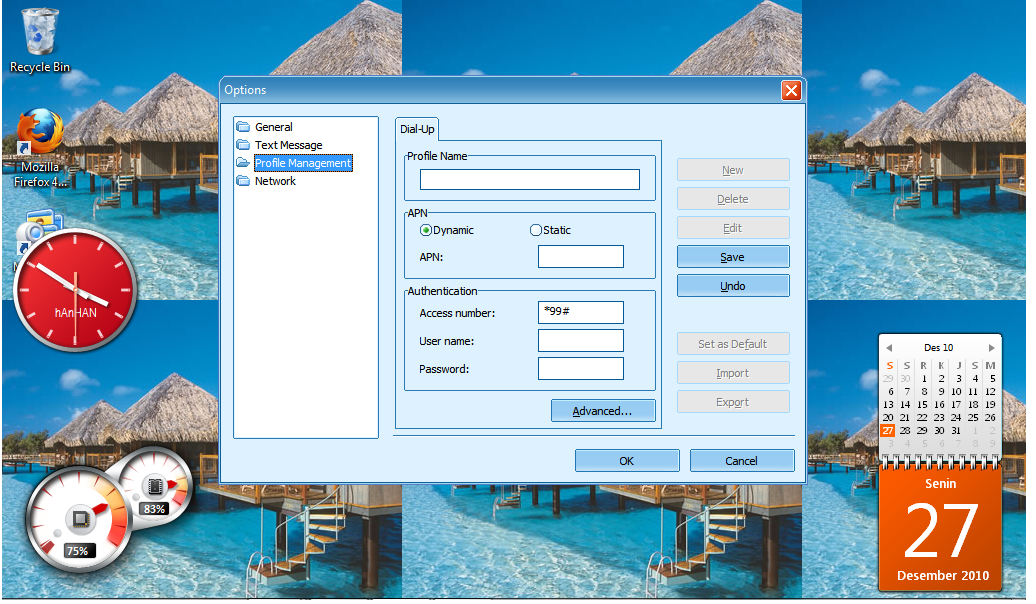Click the Undo button
This screenshot has width=1036, height=604.
(733, 286)
